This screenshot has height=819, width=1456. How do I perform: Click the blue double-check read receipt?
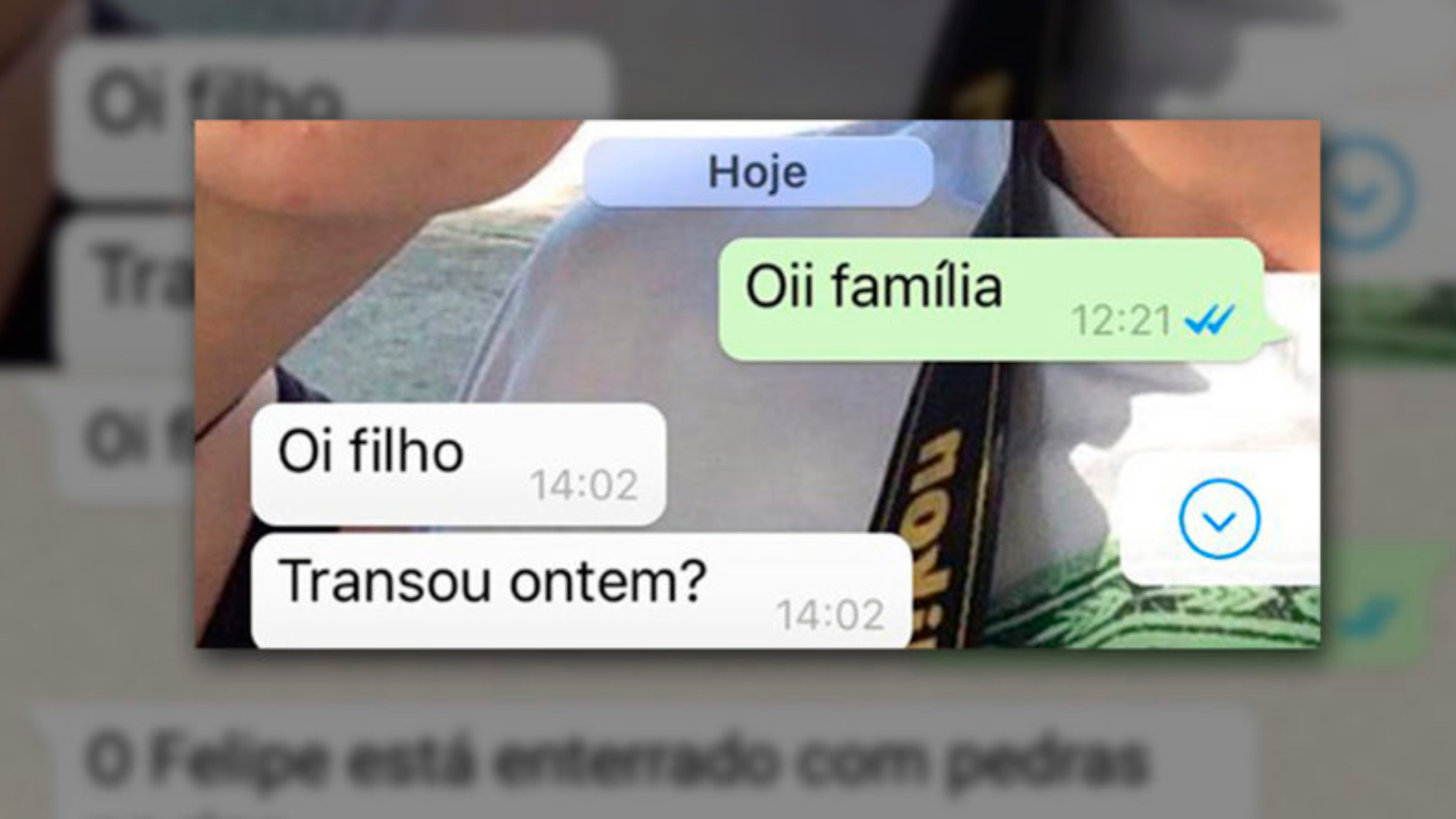pos(1210,320)
